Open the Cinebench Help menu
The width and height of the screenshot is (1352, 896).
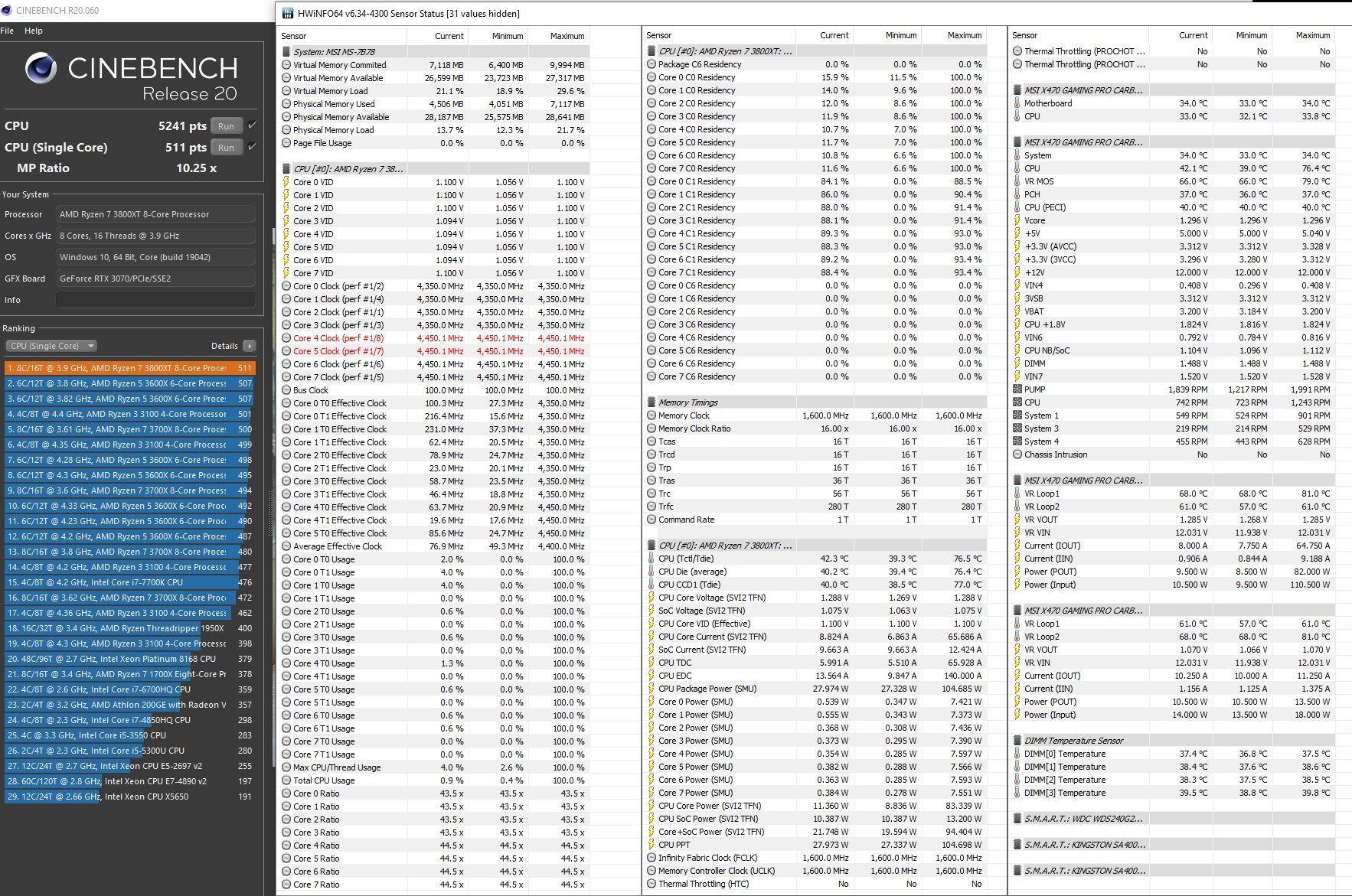(x=34, y=31)
